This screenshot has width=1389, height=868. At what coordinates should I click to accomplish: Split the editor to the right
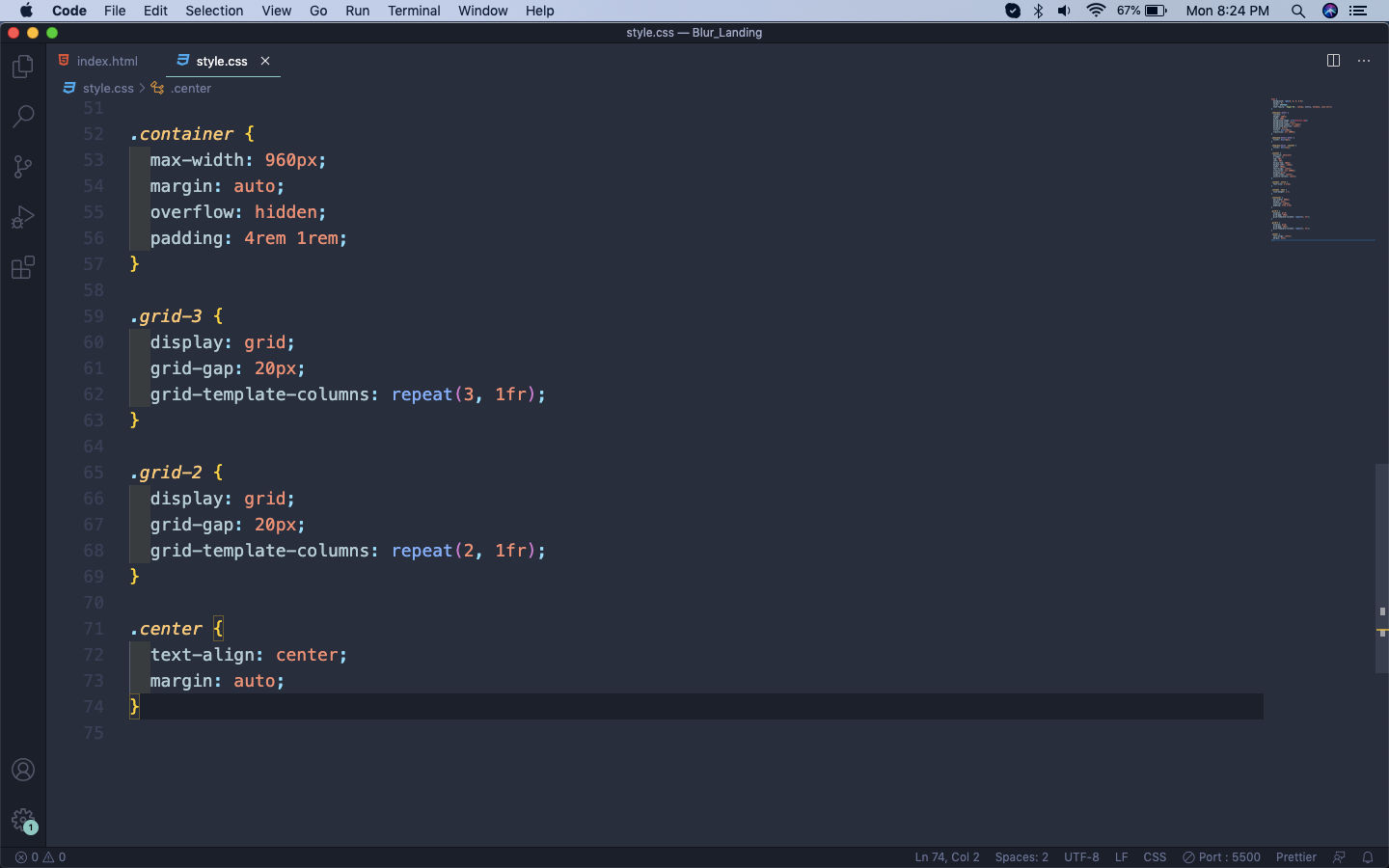(1333, 61)
